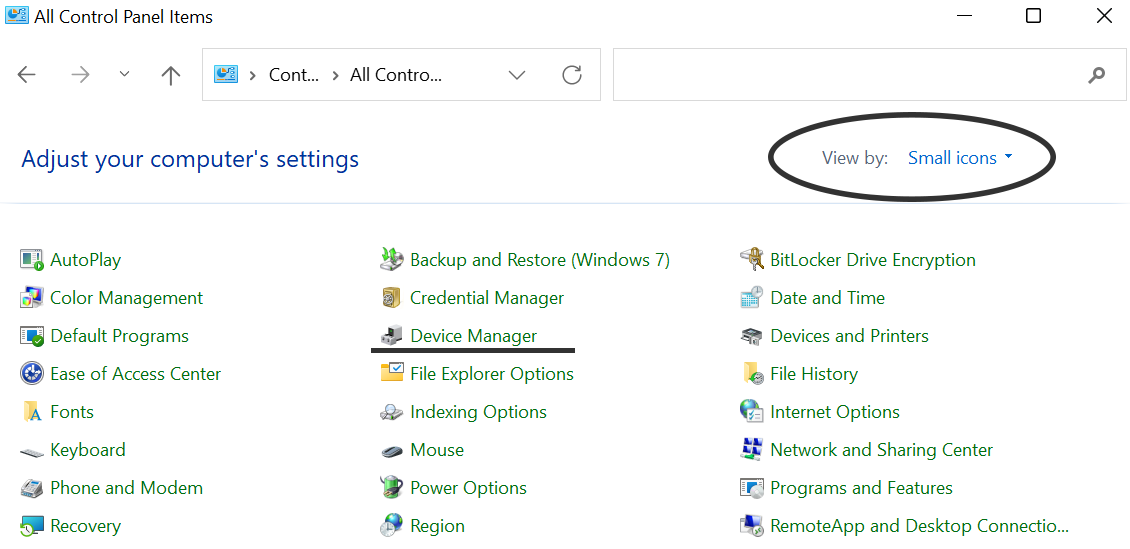This screenshot has width=1130, height=549.
Task: Click the Date and Time icon
Action: (x=752, y=298)
